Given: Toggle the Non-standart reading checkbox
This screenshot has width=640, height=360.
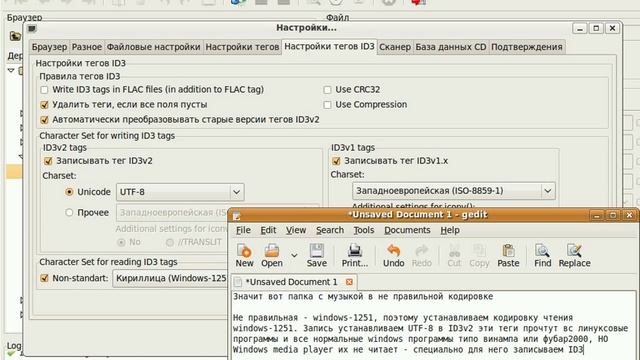Looking at the screenshot, I should pos(44,278).
